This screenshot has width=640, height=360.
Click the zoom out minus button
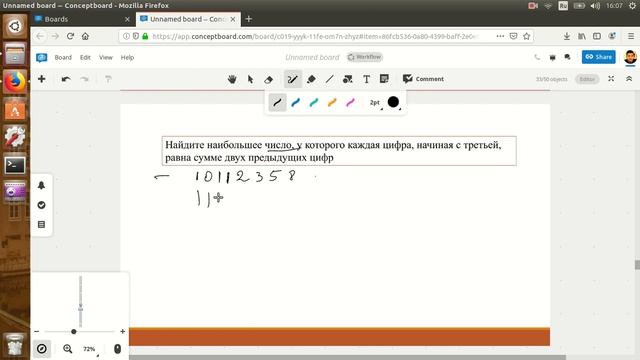click(x=37, y=331)
